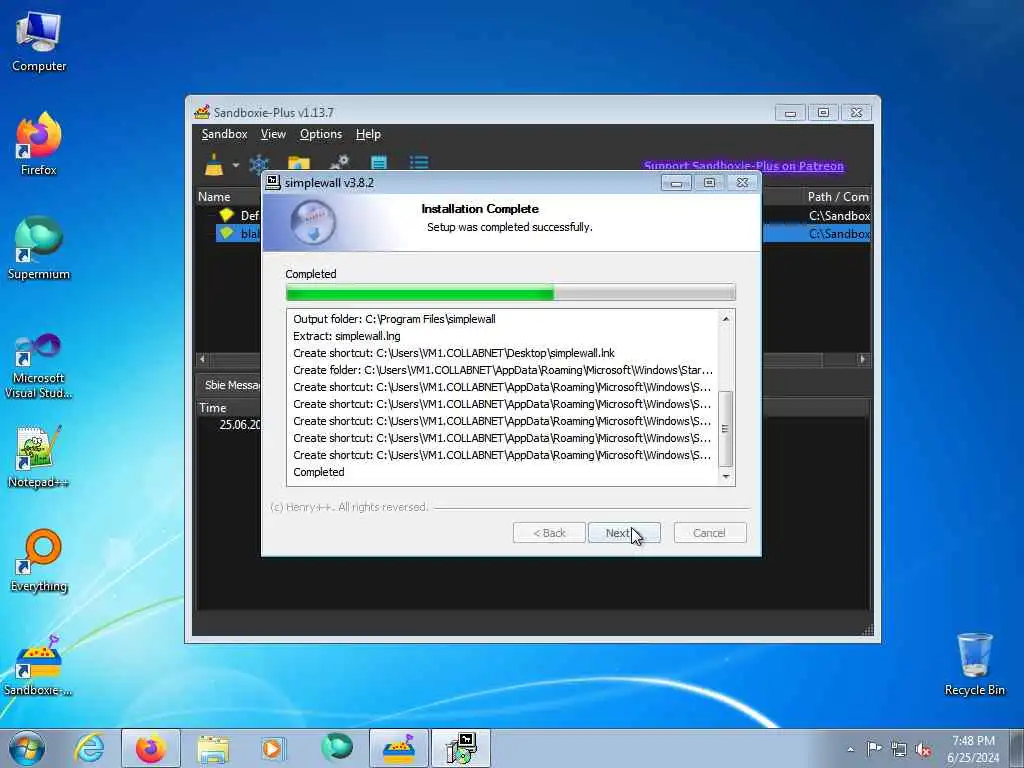The width and height of the screenshot is (1024, 768).
Task: Select the Recycle Bin desktop icon
Action: (x=974, y=665)
